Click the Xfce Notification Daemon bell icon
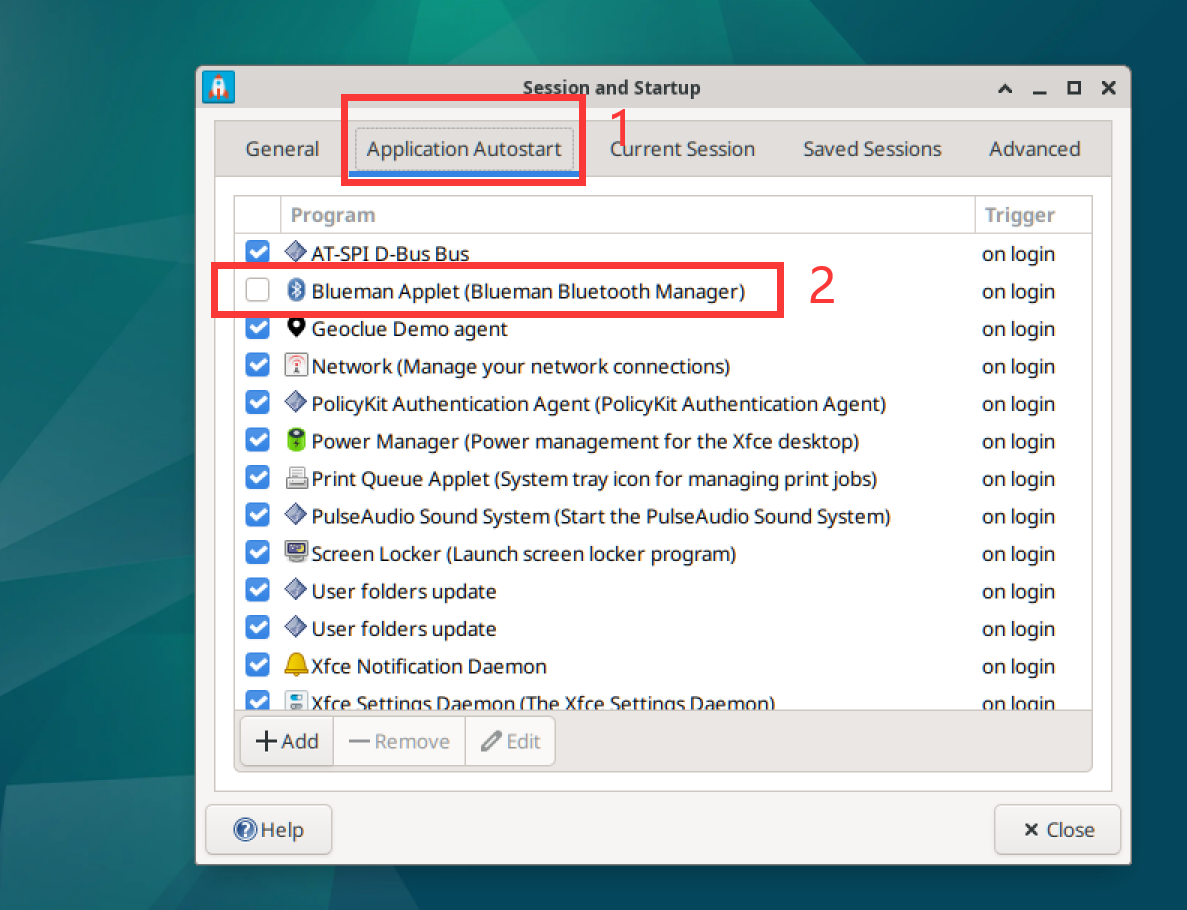This screenshot has height=910, width=1187. (x=296, y=665)
